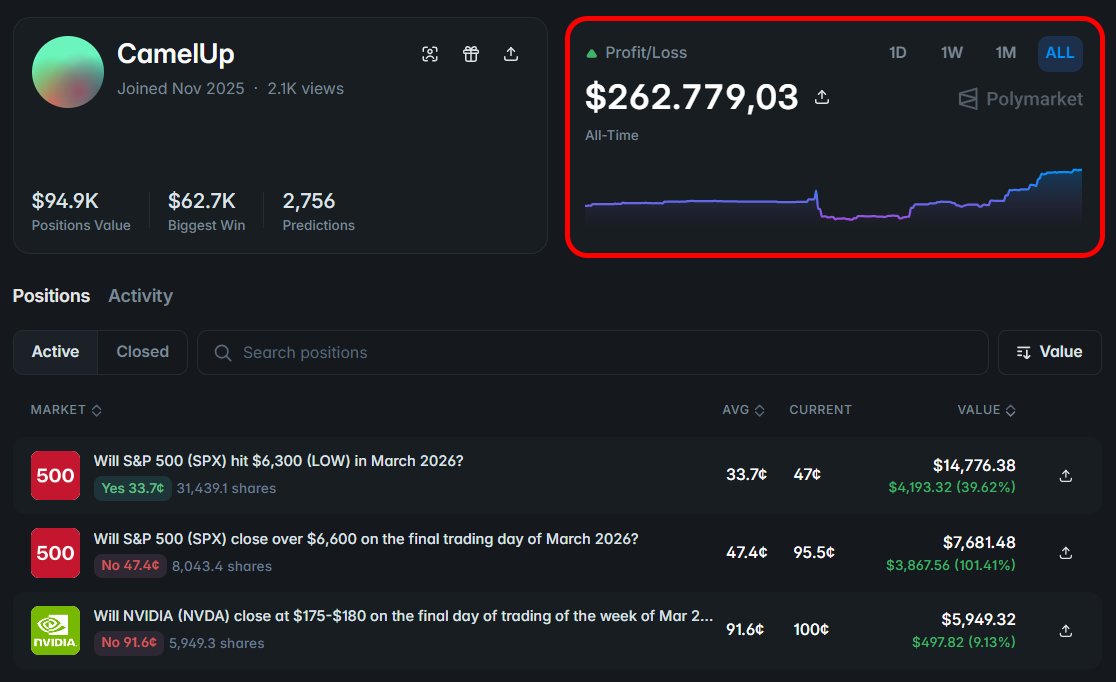Select the 1W profit/loss range
1116x682 pixels.
click(952, 53)
